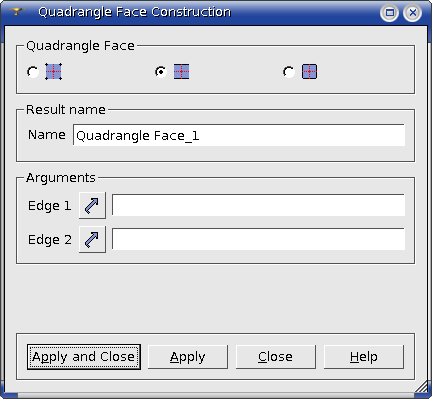432x399 pixels.
Task: Close the dialog using the title bar X
Action: point(413,13)
